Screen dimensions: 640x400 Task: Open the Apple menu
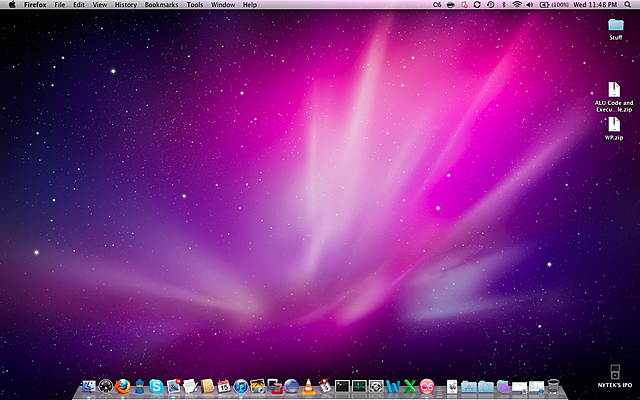click(12, 5)
